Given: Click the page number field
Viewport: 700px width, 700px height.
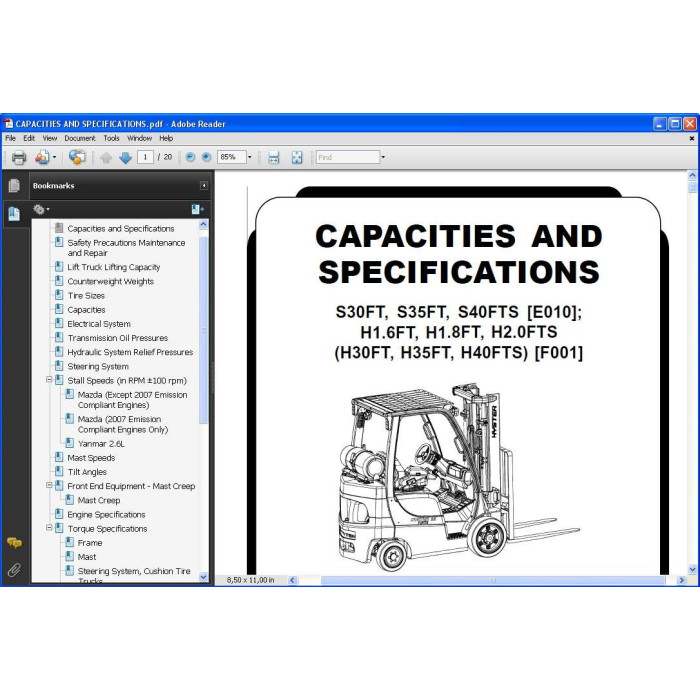Looking at the screenshot, I should pos(145,157).
